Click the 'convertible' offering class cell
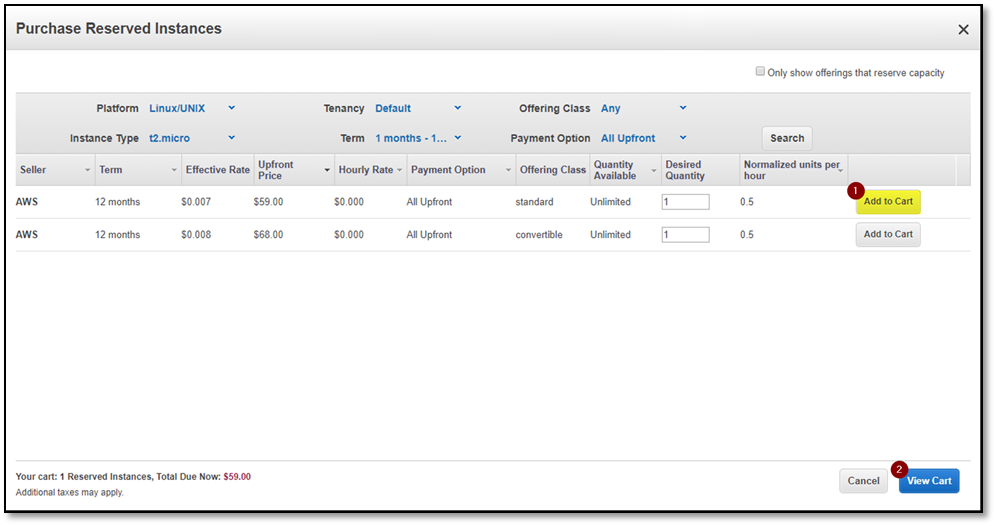The height and width of the screenshot is (526, 996). coord(539,234)
